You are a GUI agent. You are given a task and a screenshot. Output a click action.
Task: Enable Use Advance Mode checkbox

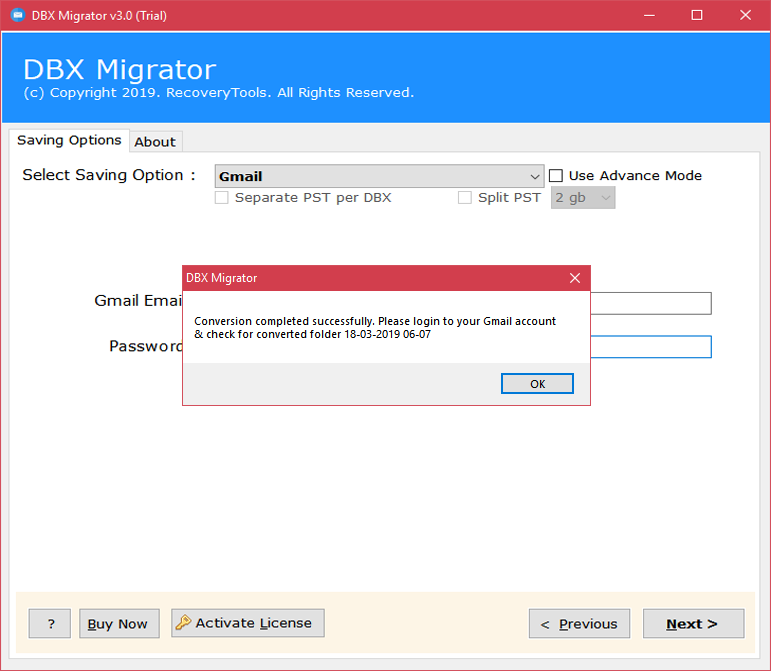point(556,175)
